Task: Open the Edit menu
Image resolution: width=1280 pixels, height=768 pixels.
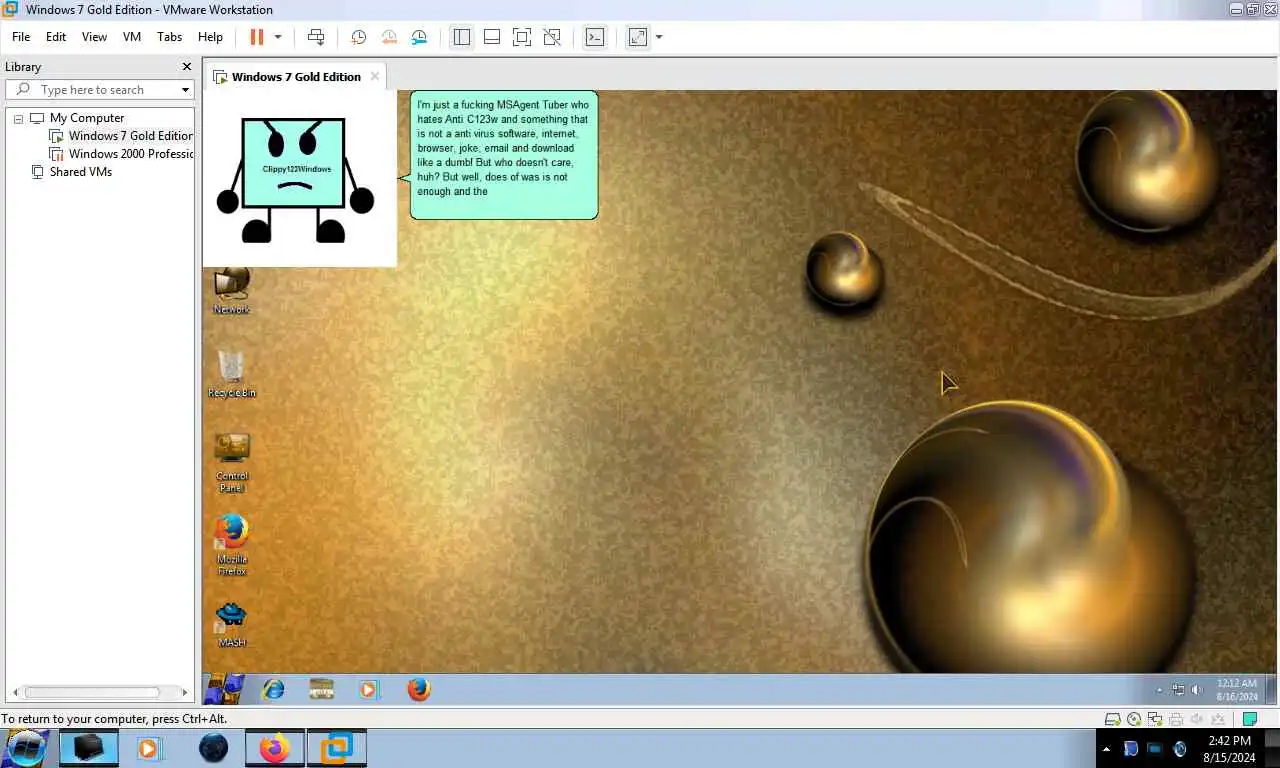Action: [x=56, y=37]
